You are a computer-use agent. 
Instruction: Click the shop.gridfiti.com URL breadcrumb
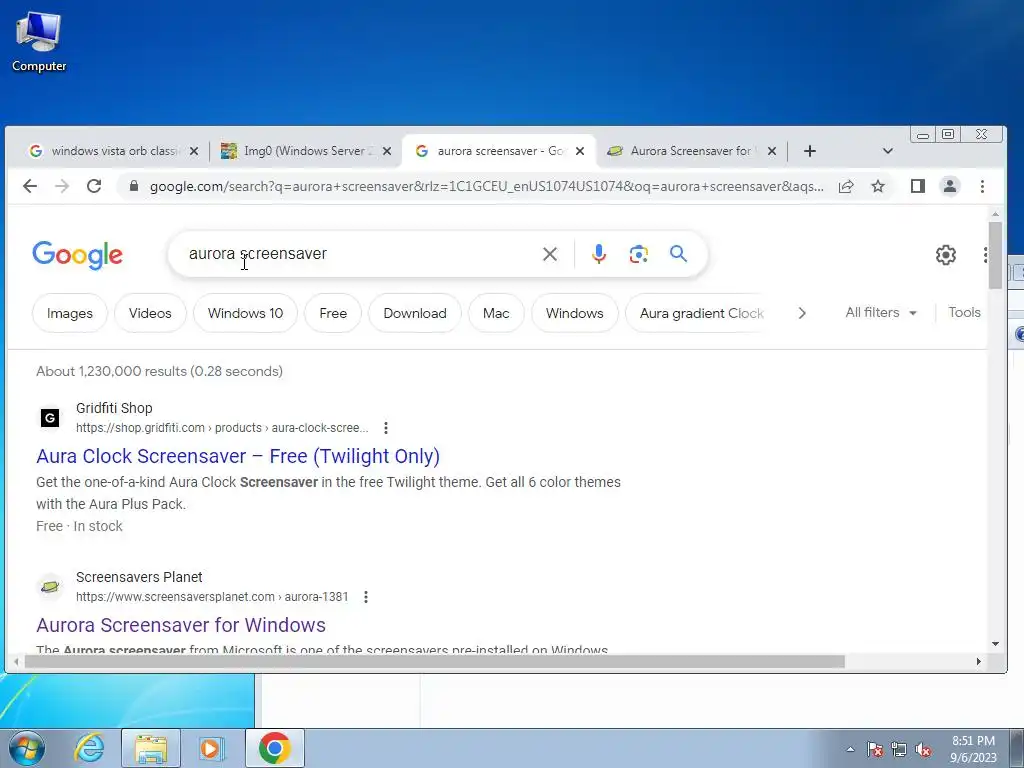(x=222, y=428)
